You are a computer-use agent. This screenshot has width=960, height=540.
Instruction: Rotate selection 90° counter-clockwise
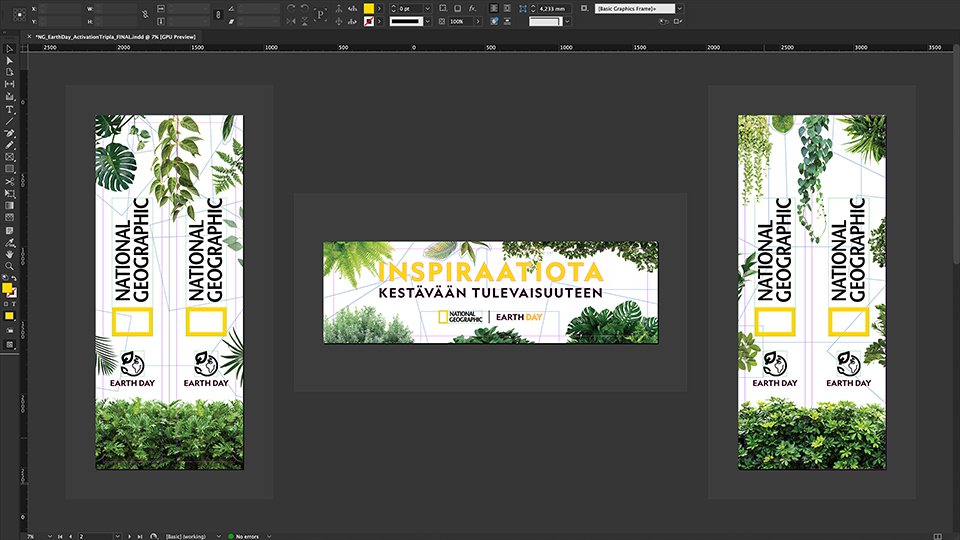point(304,9)
